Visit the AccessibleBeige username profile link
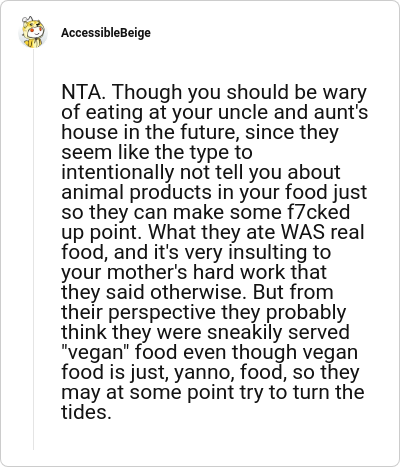The width and height of the screenshot is (400, 467). coord(106,33)
